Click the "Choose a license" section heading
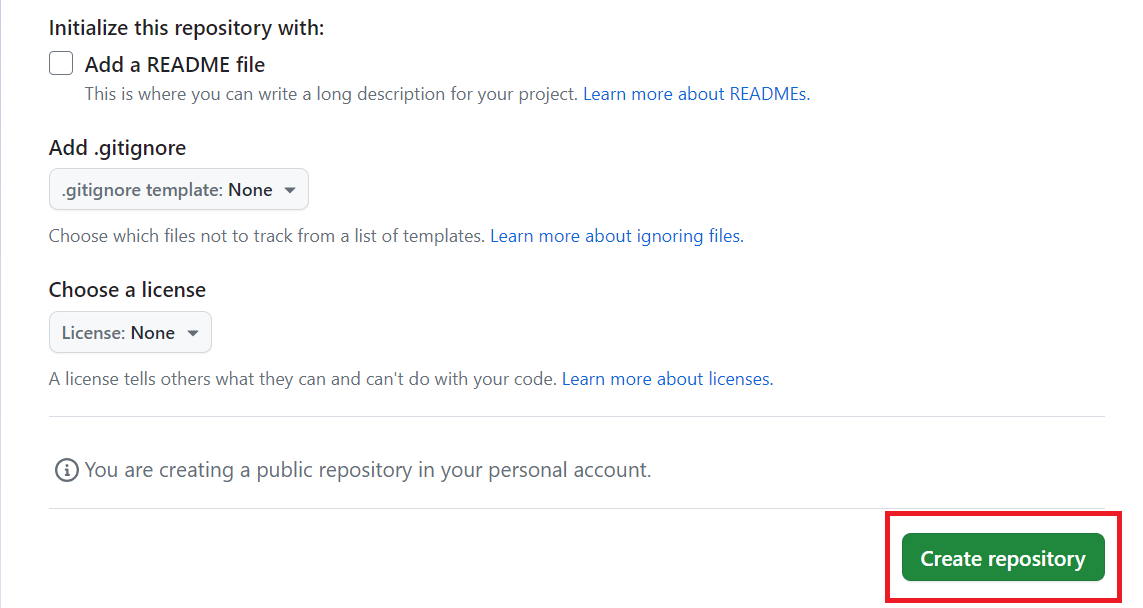Screen dimensions: 1143x608 coord(127,289)
